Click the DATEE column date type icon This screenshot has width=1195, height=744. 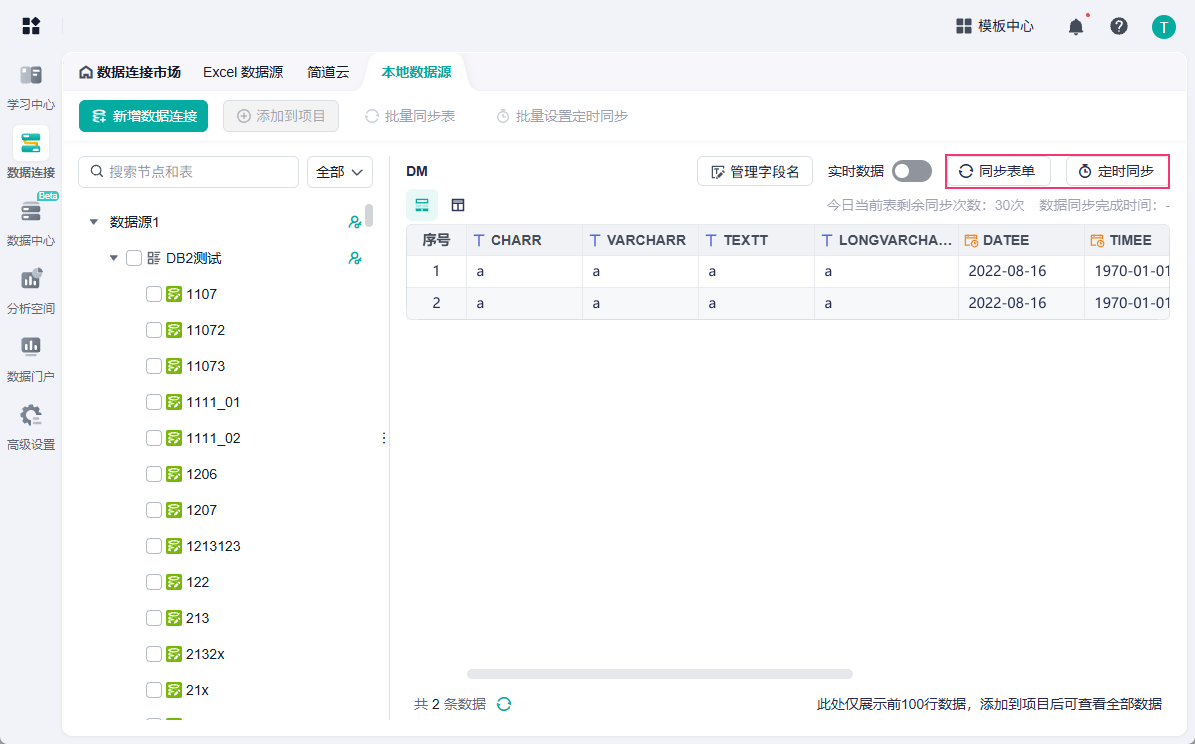tap(971, 240)
